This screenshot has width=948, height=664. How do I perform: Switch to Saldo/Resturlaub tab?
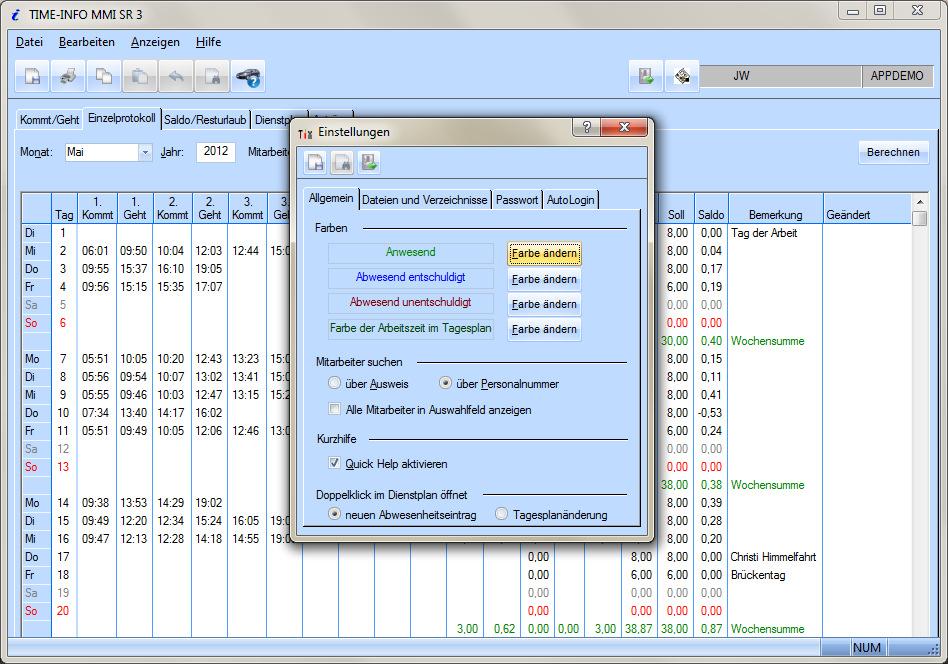point(205,120)
